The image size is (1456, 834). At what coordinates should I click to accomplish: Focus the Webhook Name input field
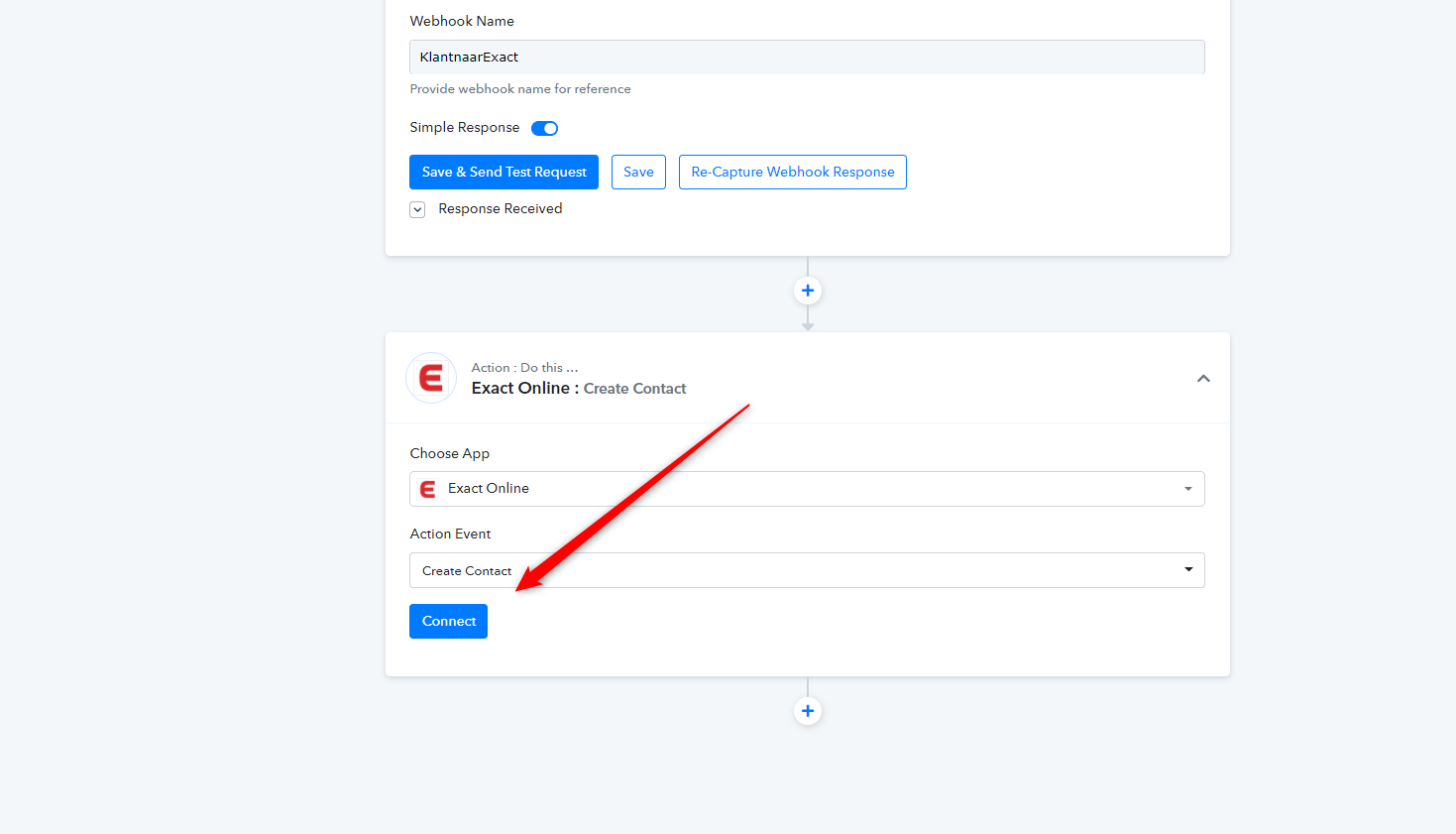point(807,57)
